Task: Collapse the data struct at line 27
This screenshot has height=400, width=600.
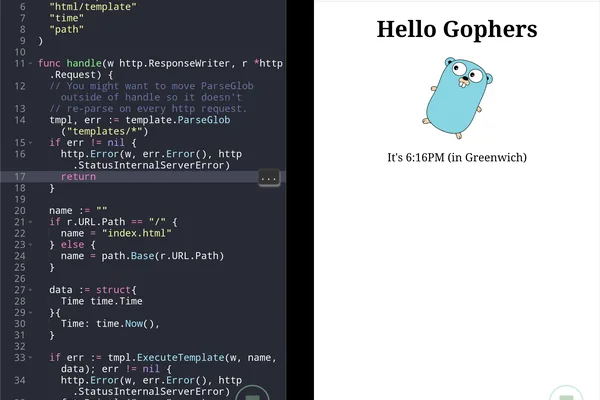Action: pos(31,290)
